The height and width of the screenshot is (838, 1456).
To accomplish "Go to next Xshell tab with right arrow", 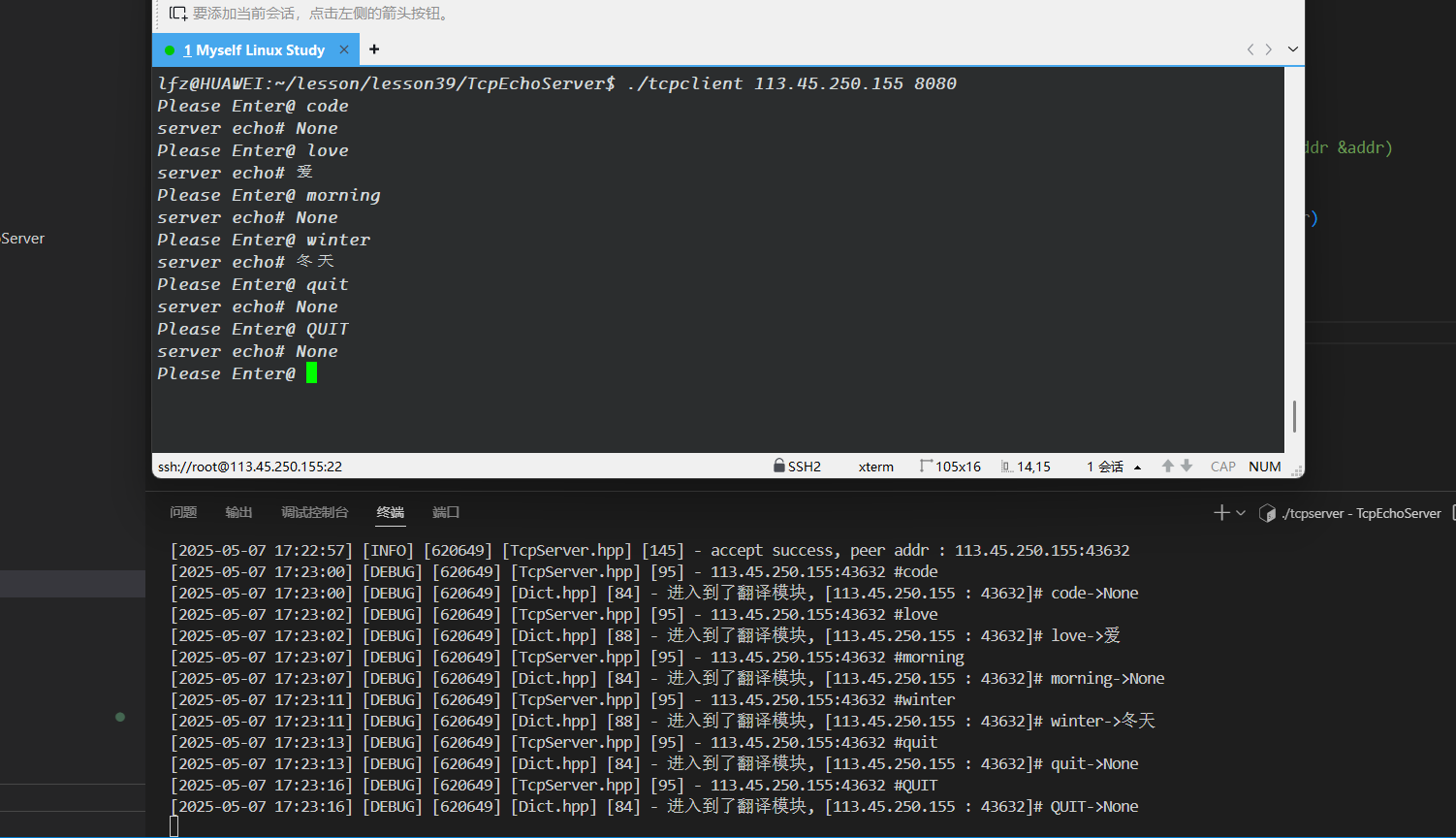I will pos(1268,49).
